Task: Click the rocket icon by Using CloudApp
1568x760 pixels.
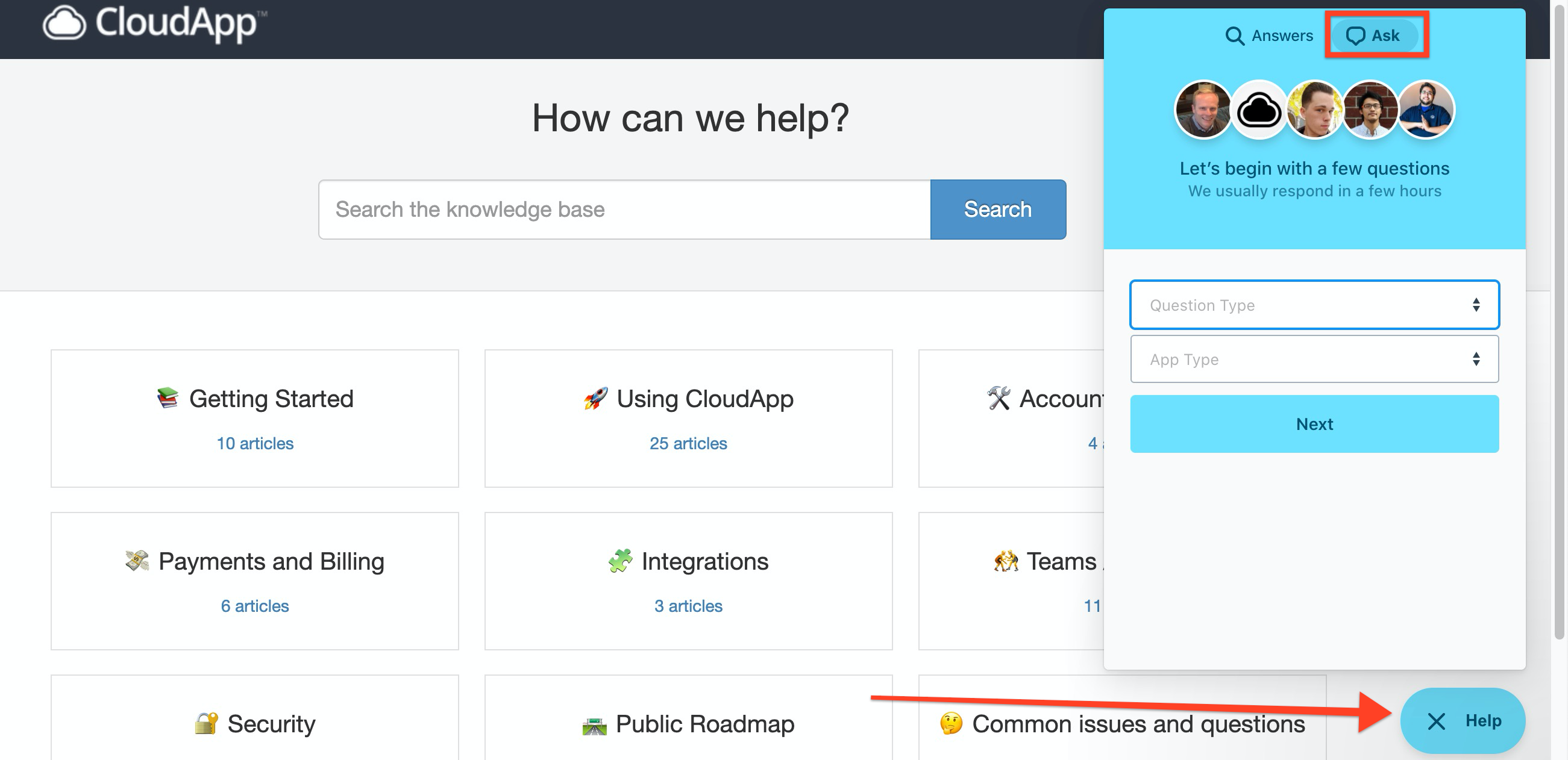Action: click(x=595, y=399)
